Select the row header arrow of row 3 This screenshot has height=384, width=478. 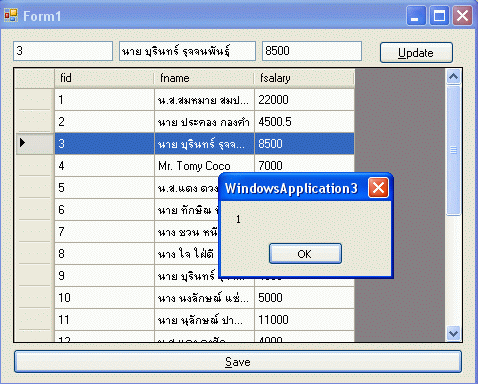click(x=35, y=144)
